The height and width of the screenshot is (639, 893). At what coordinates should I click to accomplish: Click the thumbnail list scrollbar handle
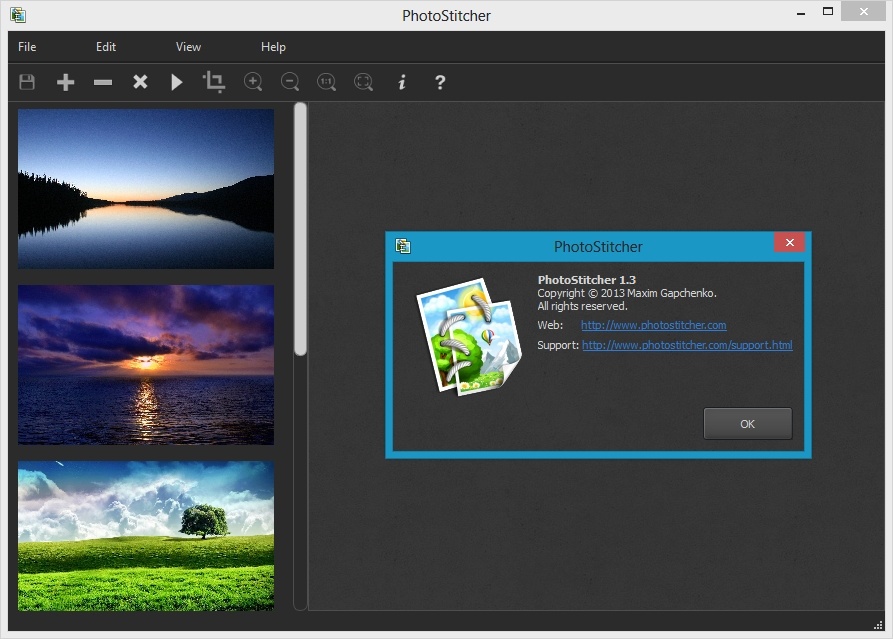(300, 229)
